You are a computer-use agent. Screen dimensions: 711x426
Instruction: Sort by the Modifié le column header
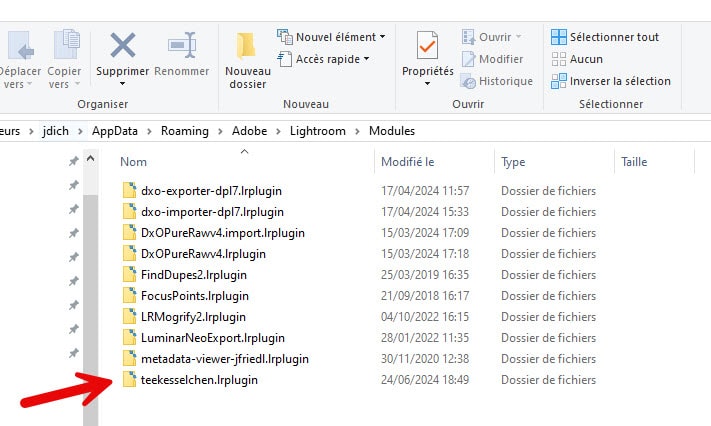[407, 162]
